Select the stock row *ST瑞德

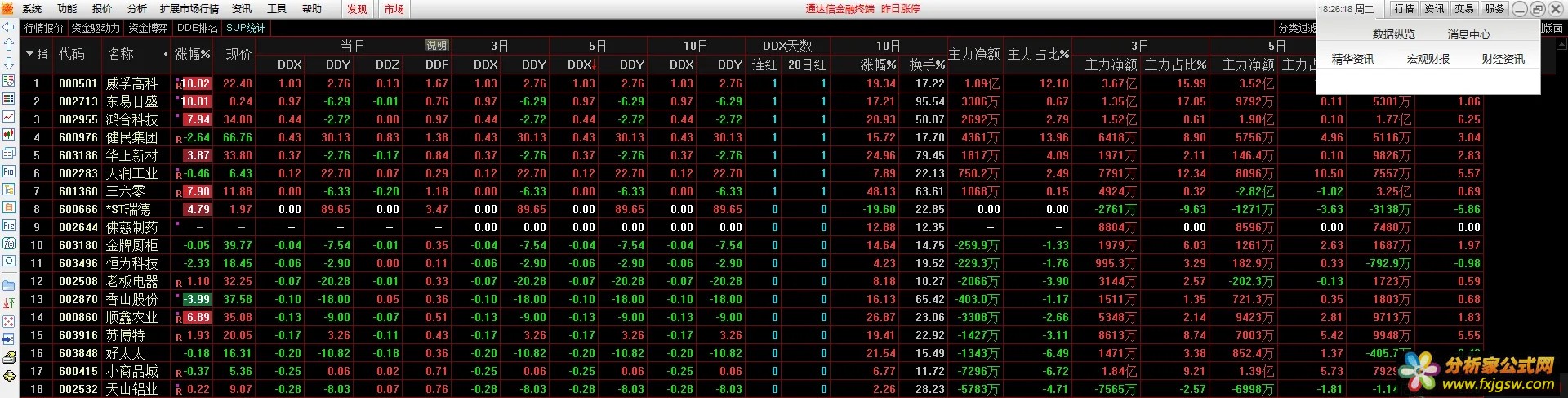click(128, 209)
